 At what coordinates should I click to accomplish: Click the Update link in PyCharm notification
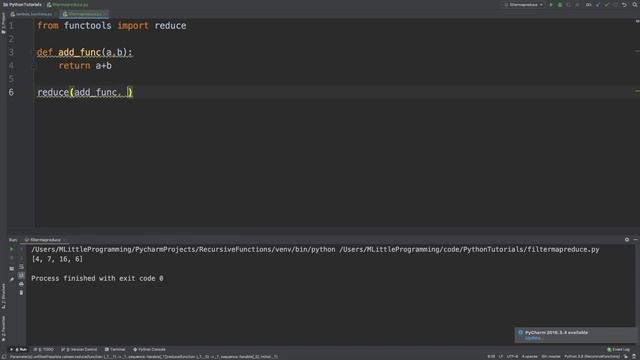pyautogui.click(x=533, y=338)
